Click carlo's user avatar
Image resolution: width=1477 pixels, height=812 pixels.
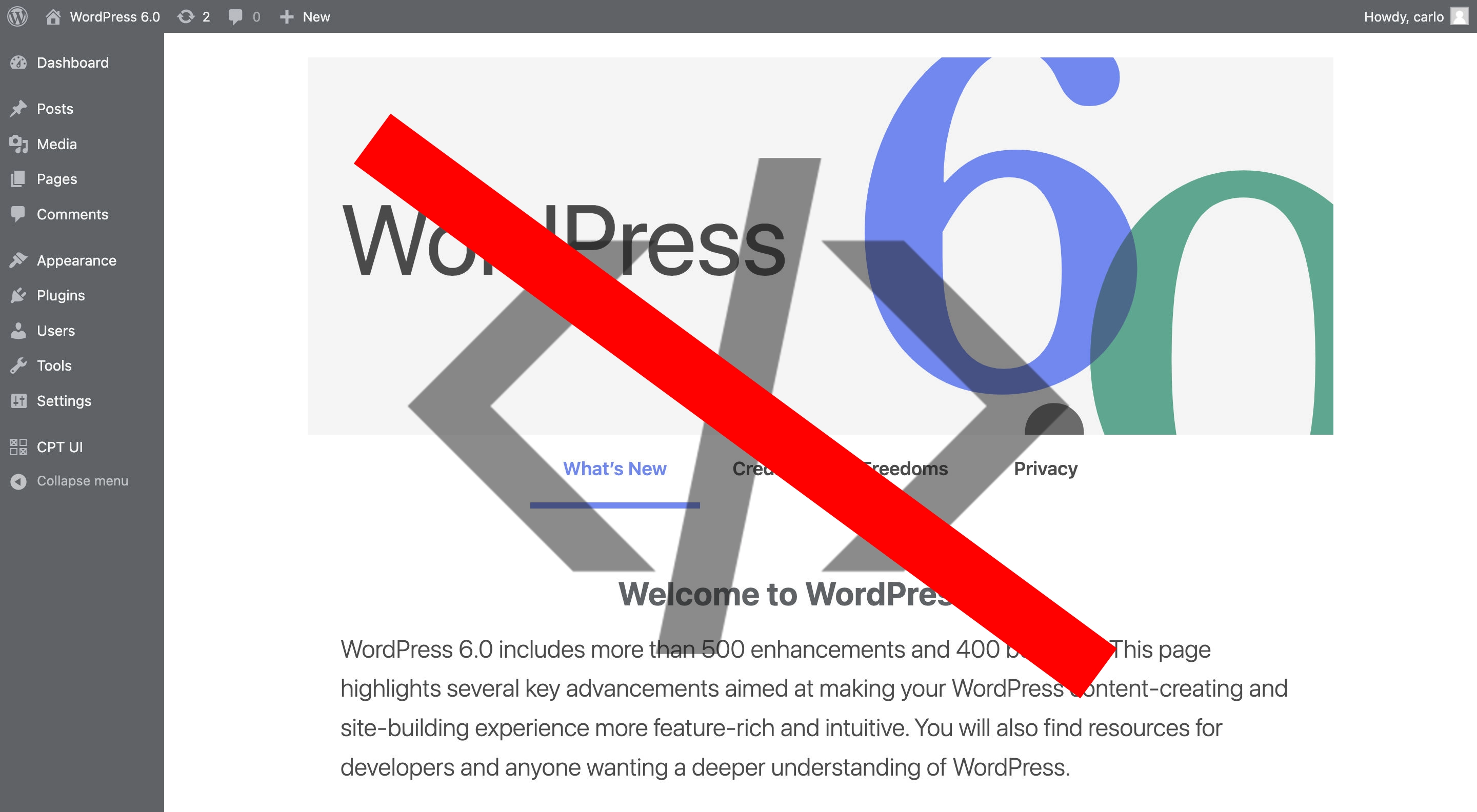click(1459, 16)
